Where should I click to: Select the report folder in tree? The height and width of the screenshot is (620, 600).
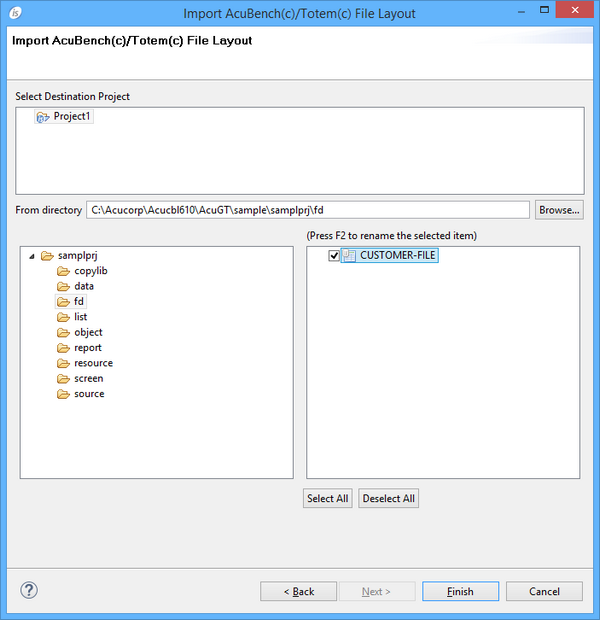click(87, 348)
